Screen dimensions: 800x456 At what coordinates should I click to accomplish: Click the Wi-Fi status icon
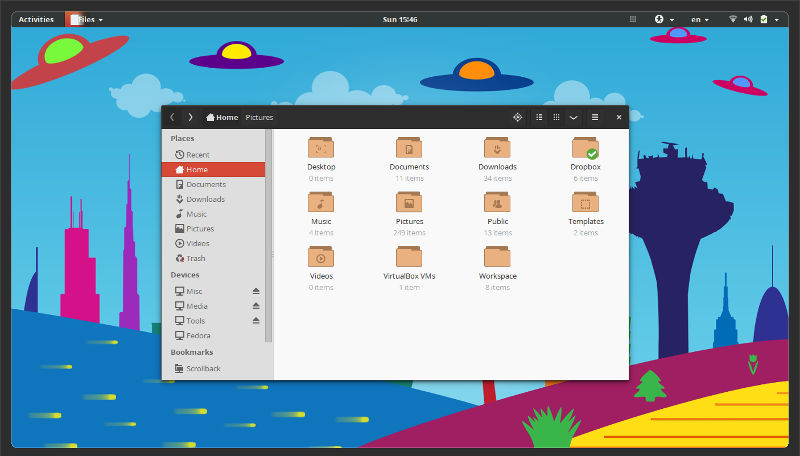pos(733,19)
